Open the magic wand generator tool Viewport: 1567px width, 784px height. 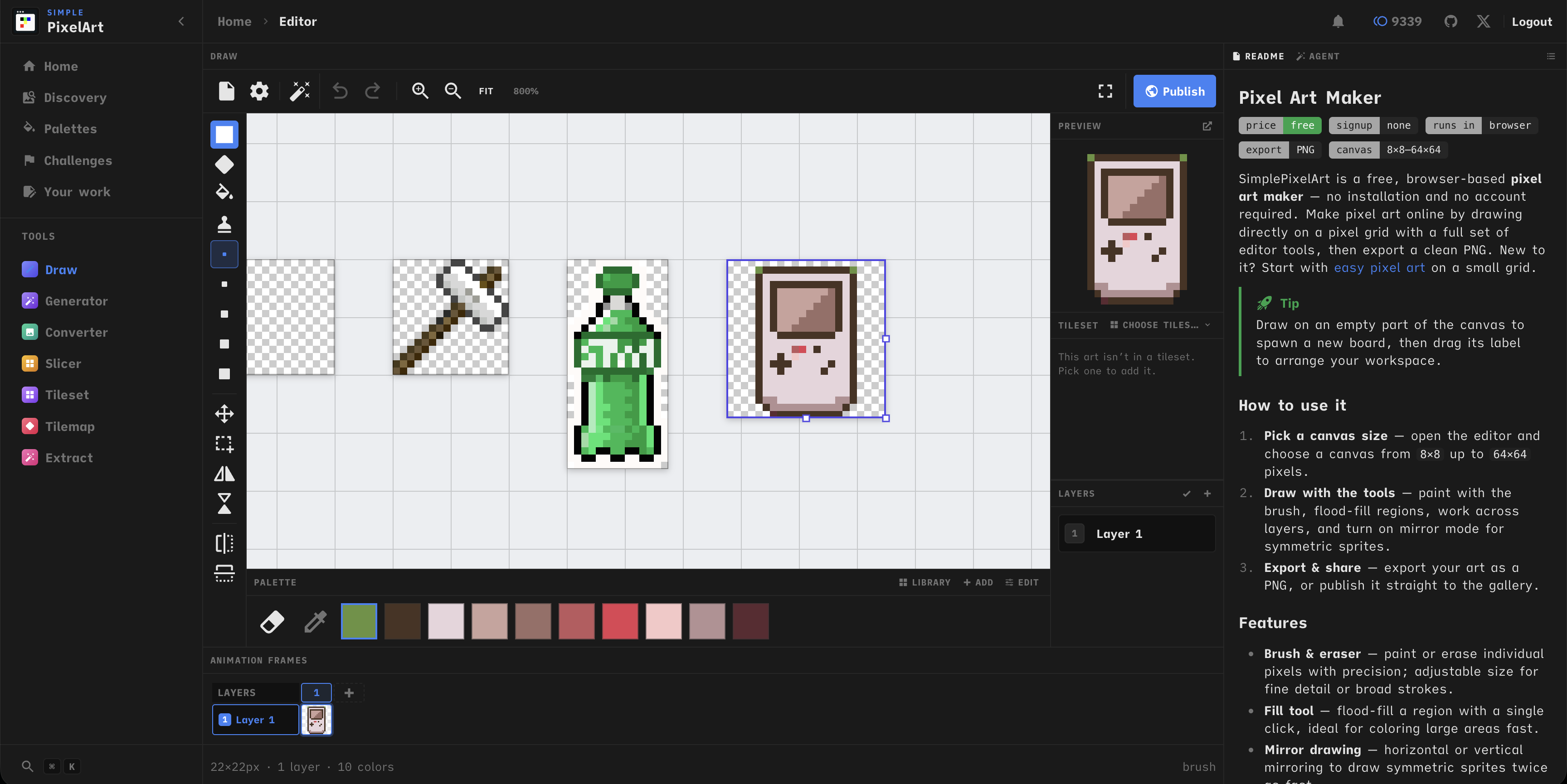299,91
